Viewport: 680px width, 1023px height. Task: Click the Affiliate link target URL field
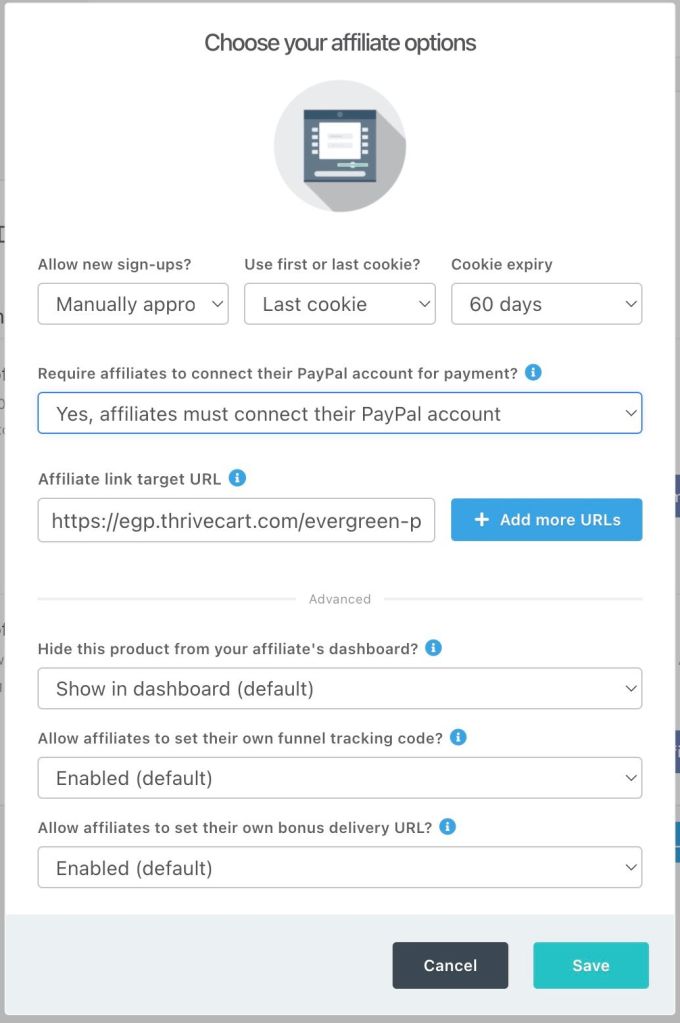pyautogui.click(x=236, y=520)
